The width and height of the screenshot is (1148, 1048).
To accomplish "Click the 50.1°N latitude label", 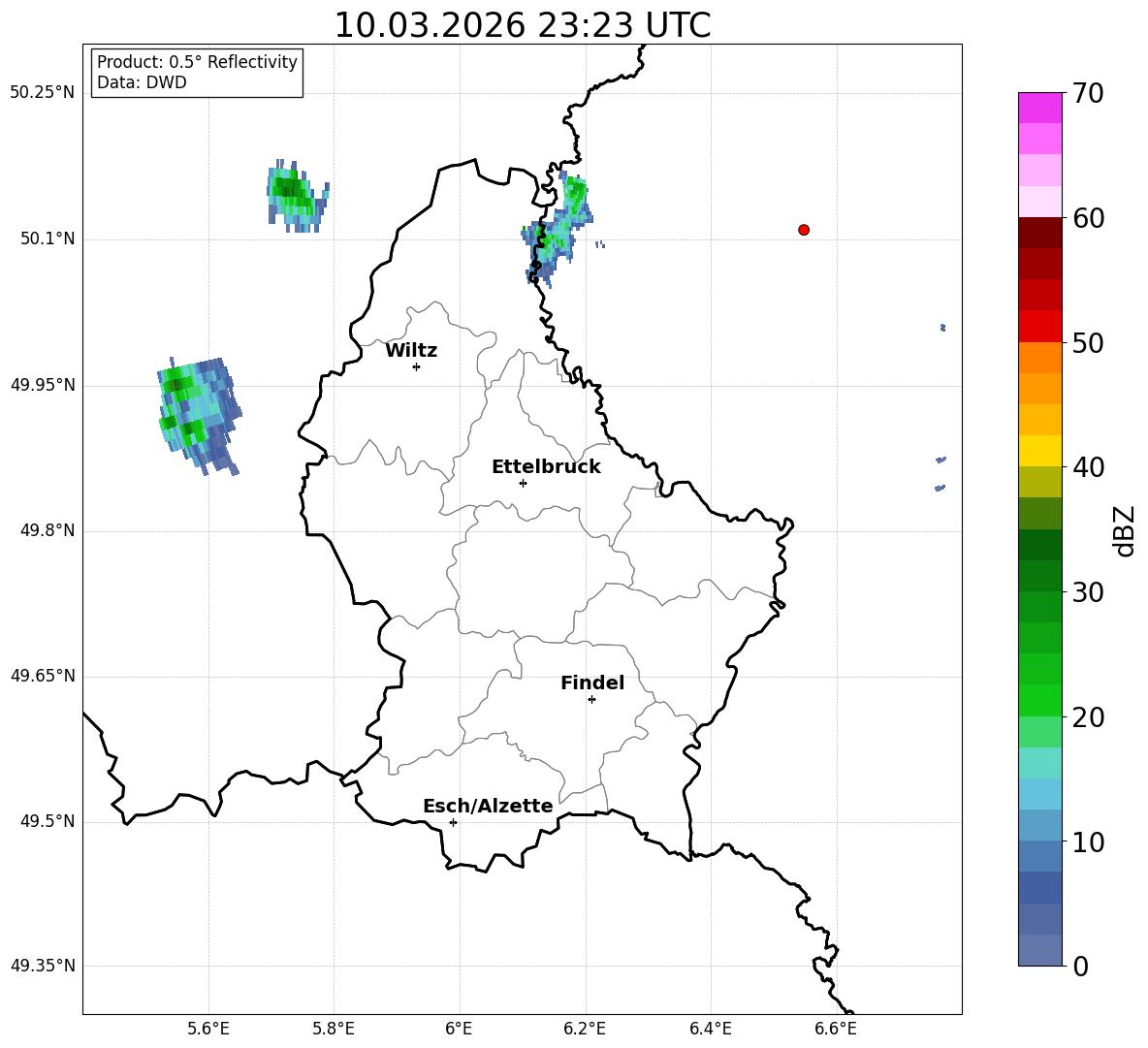I will (48, 238).
